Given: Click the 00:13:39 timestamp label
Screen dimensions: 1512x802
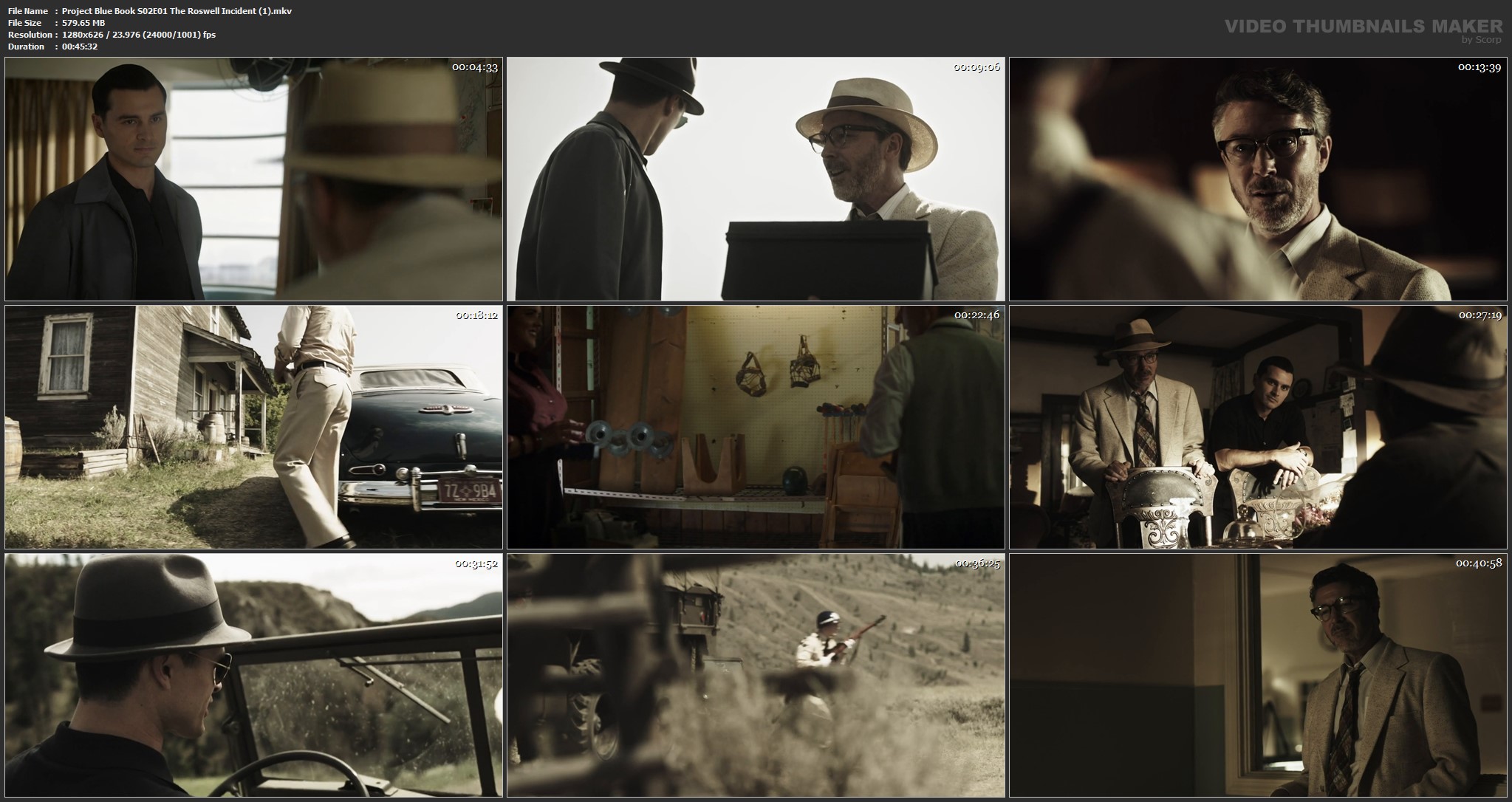Looking at the screenshot, I should (1479, 67).
